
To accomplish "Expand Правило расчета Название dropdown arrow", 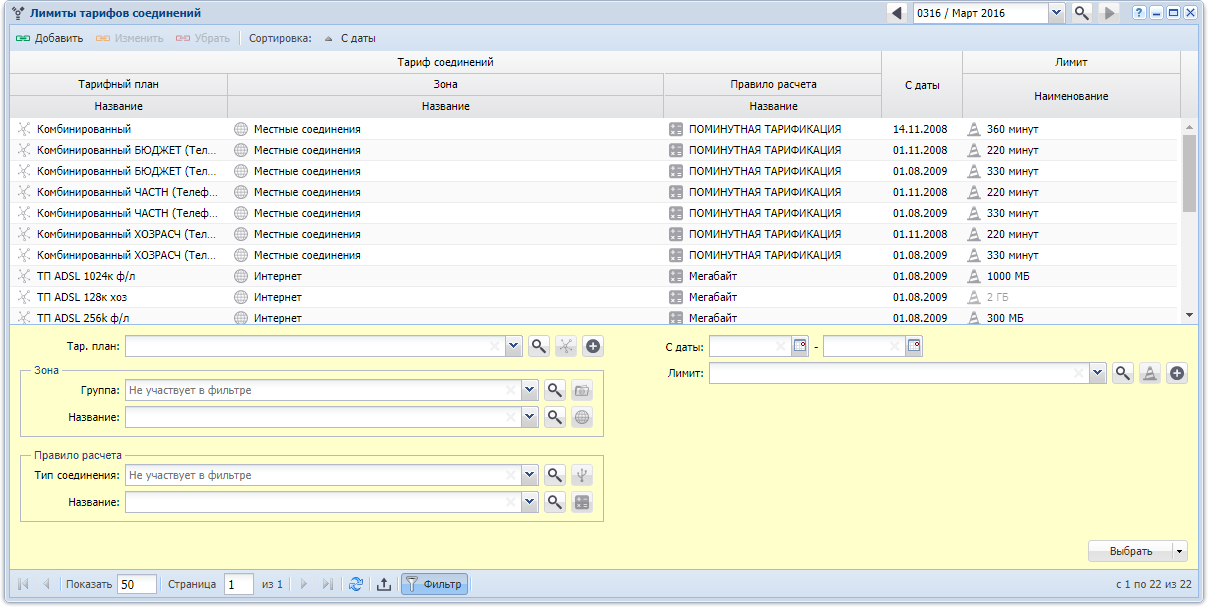I will click(530, 502).
